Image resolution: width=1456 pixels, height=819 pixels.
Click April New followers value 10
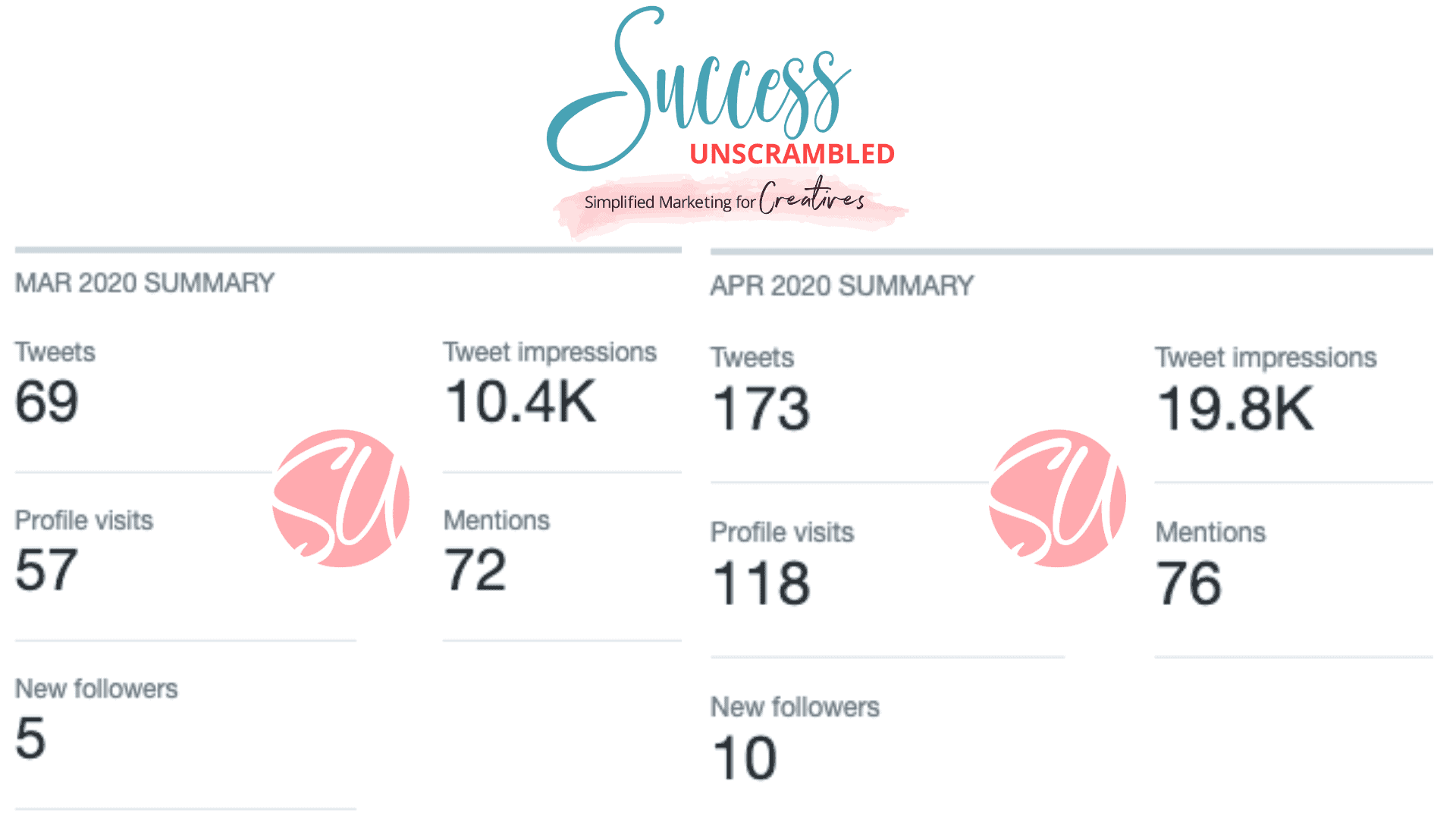coord(745,758)
